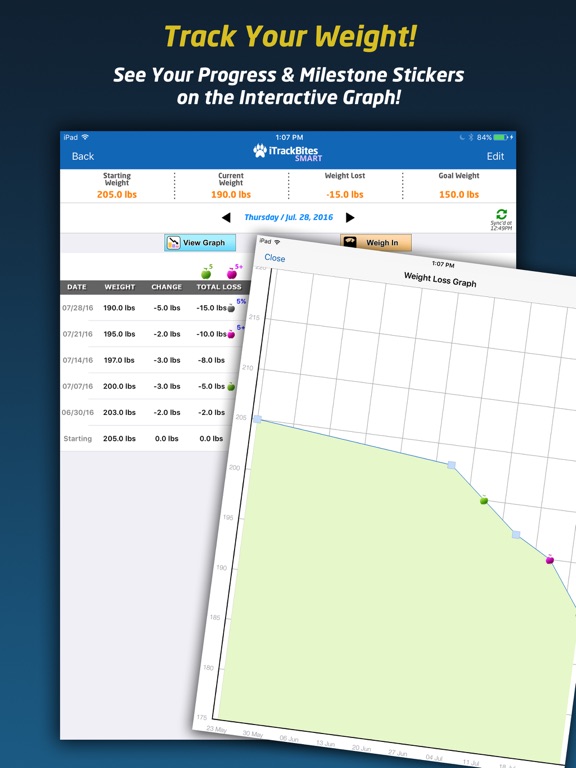Screen dimensions: 576x768
Task: Select the 205 lbs starting data point on graph
Action: pos(258,419)
